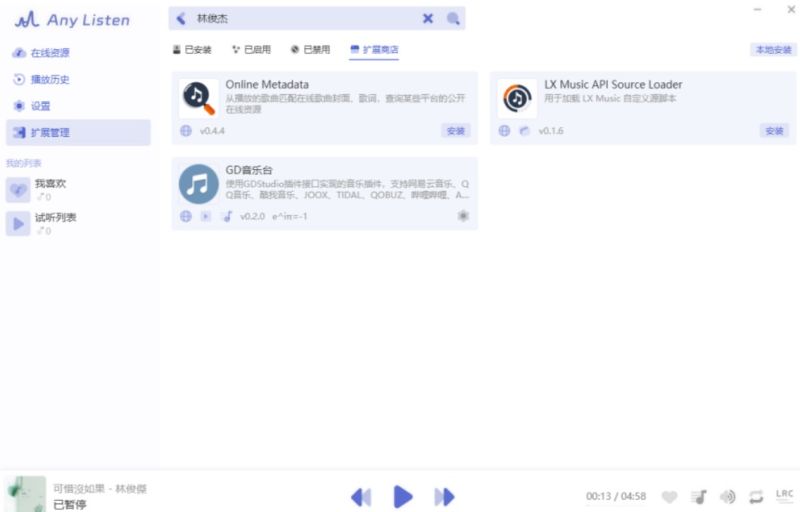
Task: Switch to the 扩展商店 tab
Action: point(374,49)
